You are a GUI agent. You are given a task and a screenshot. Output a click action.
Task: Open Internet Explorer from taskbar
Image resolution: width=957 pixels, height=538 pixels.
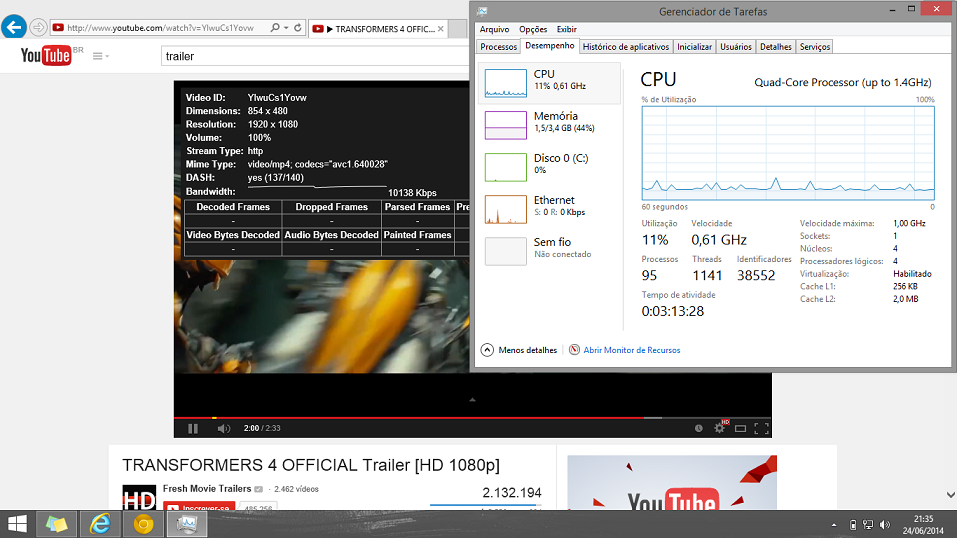(x=100, y=524)
